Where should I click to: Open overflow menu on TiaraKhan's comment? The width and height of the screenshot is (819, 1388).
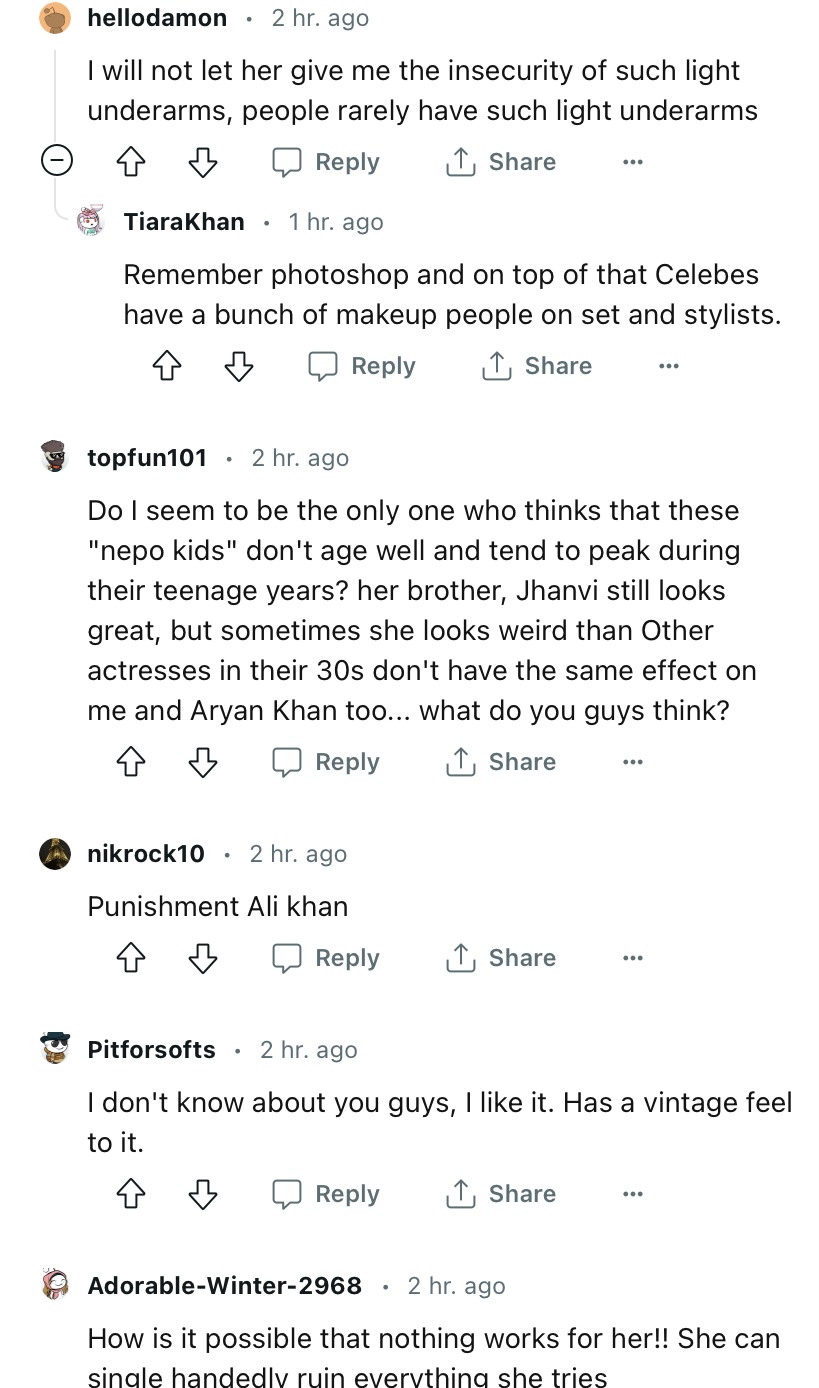(668, 366)
